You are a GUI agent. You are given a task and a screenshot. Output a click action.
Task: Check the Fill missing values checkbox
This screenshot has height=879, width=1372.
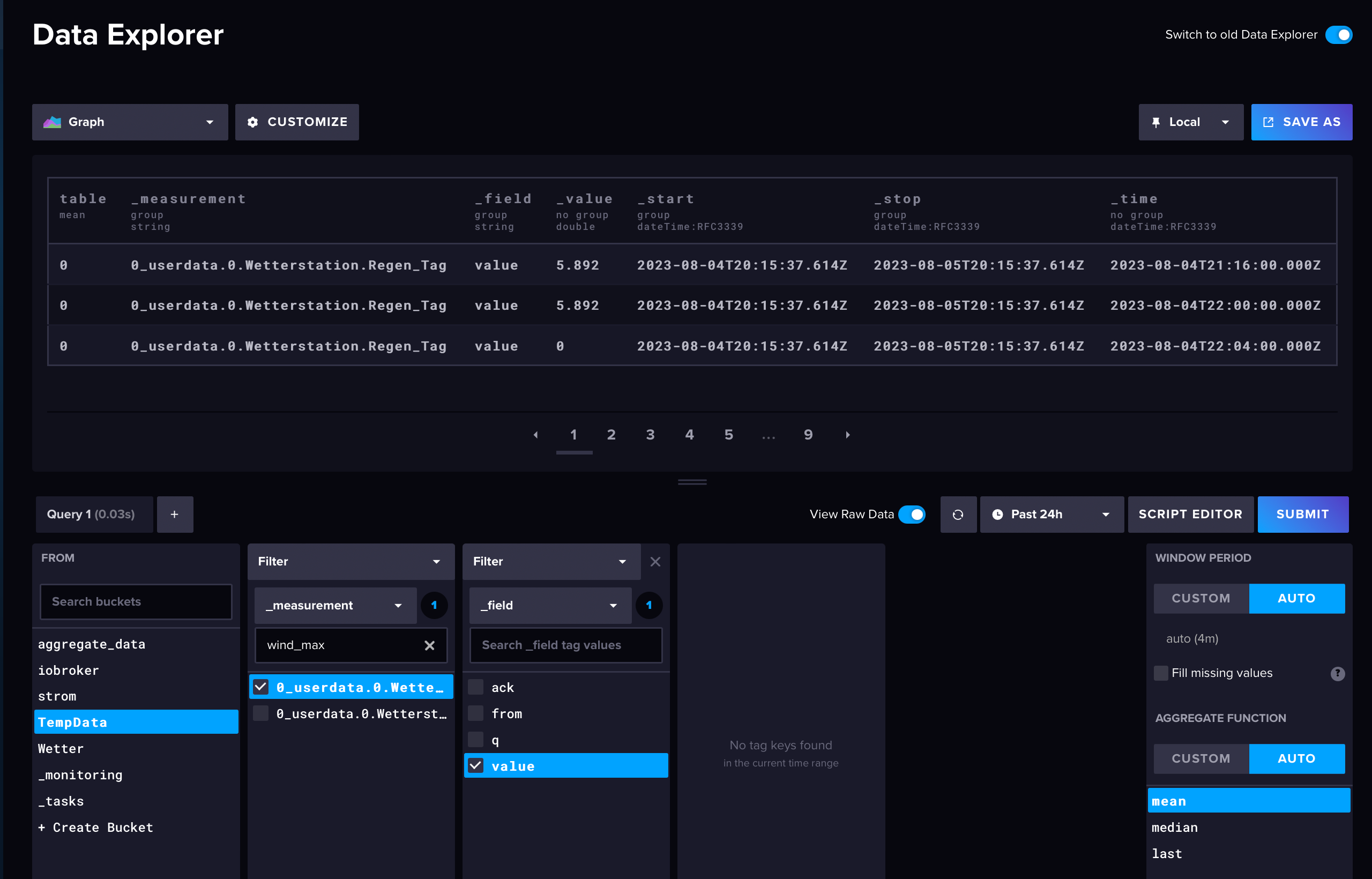tap(1160, 673)
